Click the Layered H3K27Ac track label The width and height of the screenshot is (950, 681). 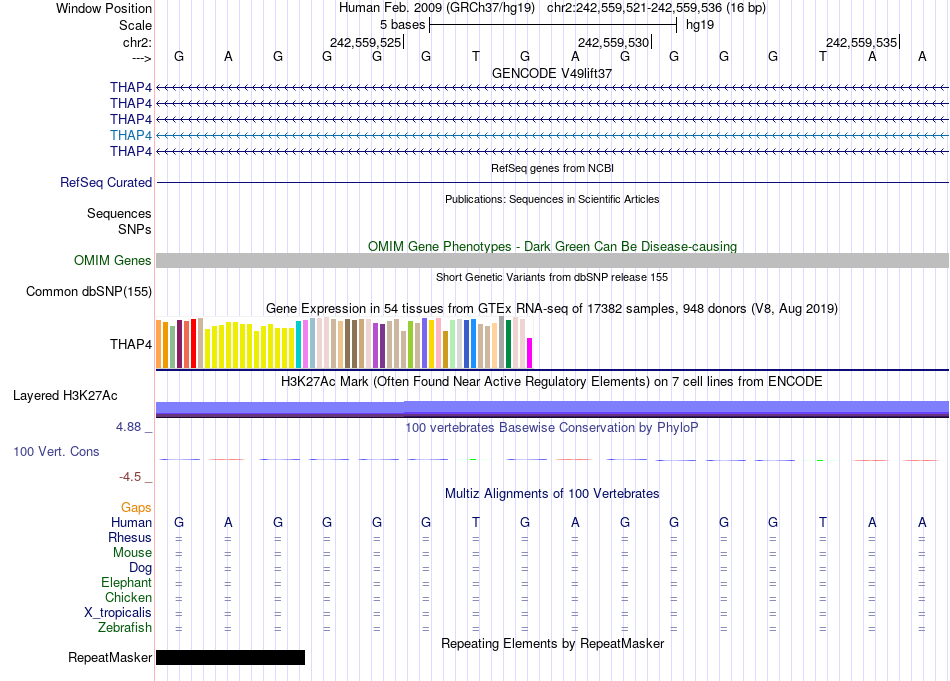[65, 396]
